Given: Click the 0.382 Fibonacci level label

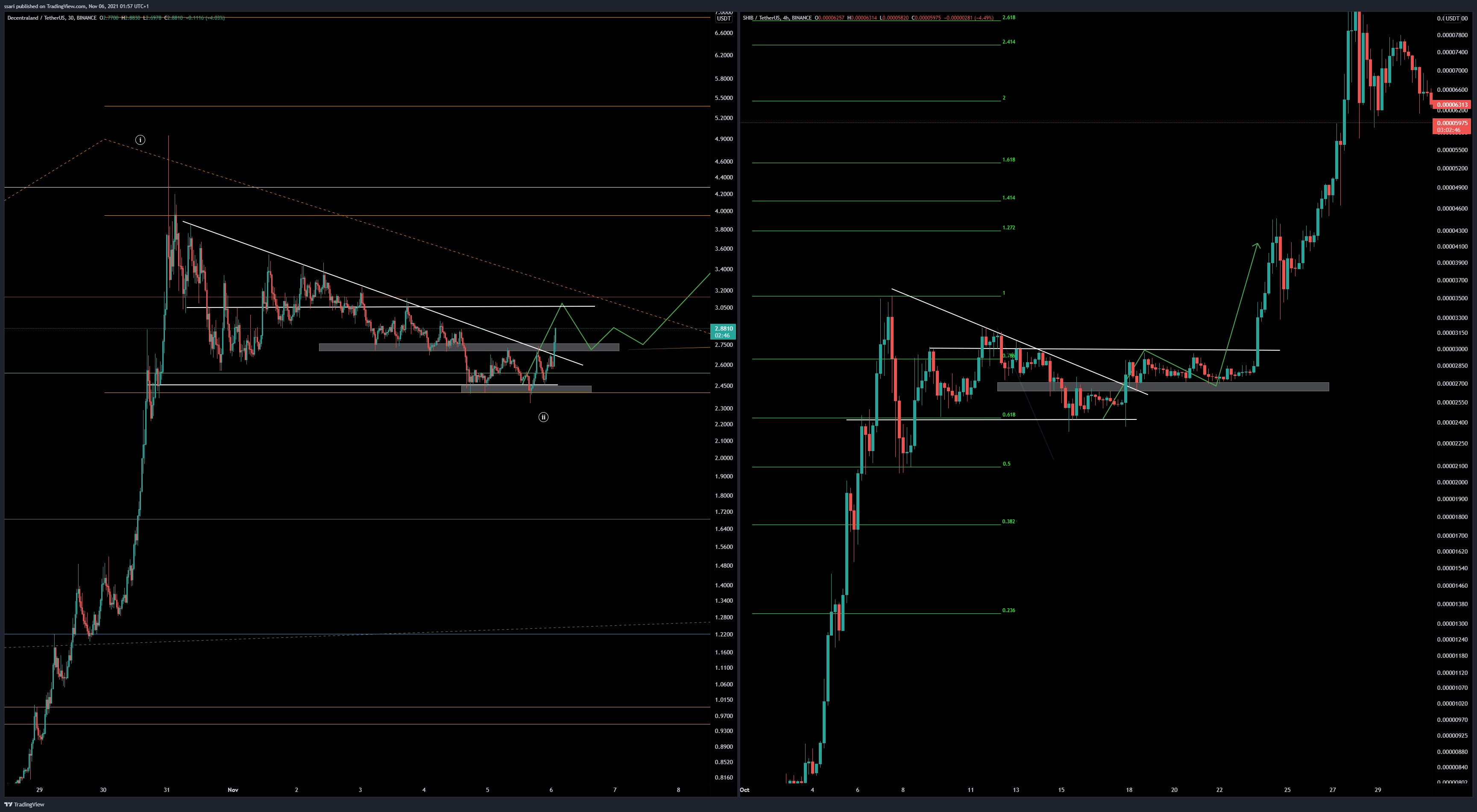Looking at the screenshot, I should pyautogui.click(x=1008, y=522).
